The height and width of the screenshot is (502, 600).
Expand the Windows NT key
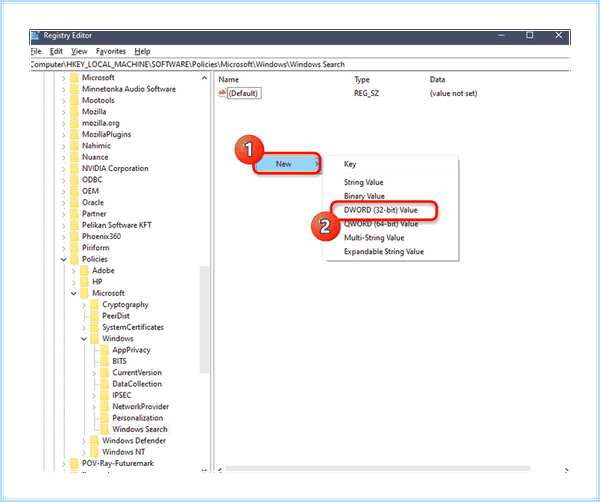click(84, 453)
